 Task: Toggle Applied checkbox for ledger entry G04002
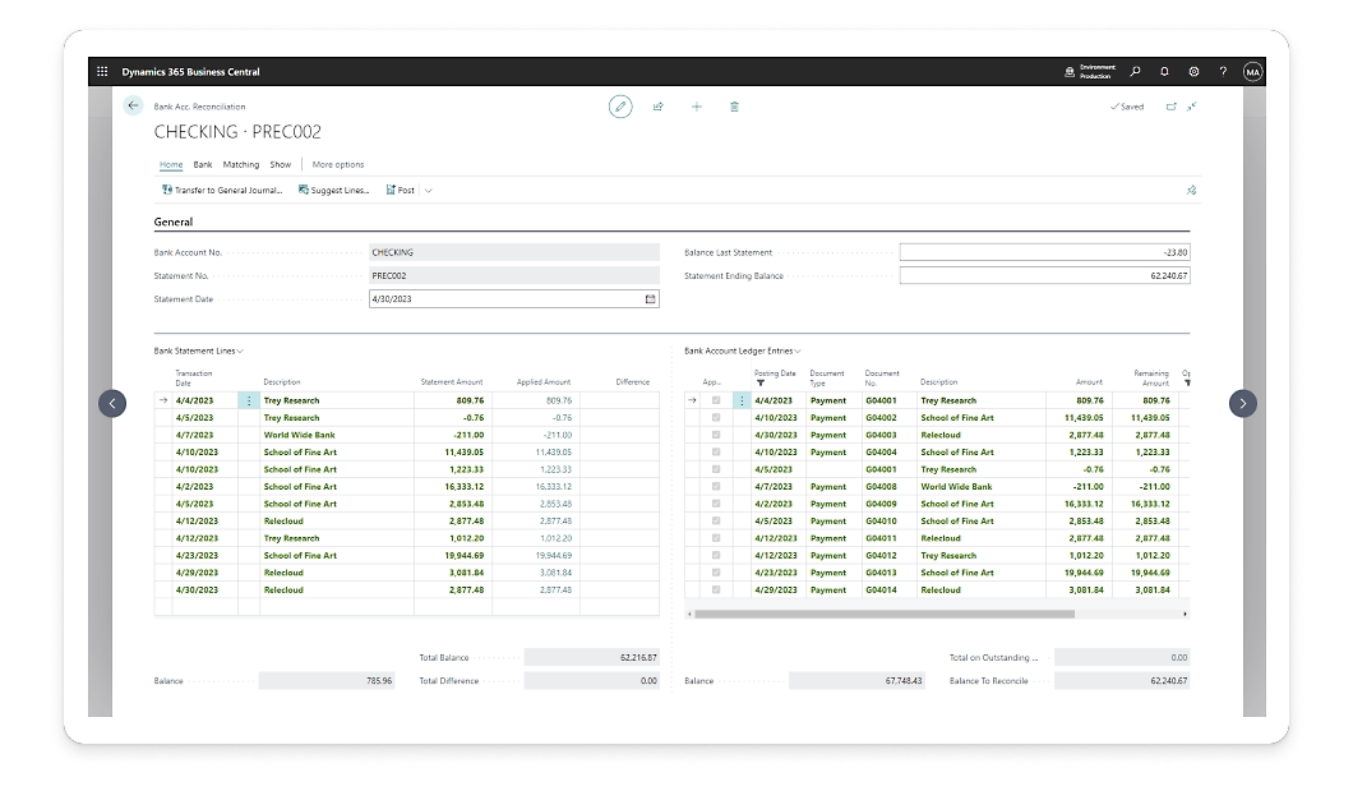click(715, 417)
